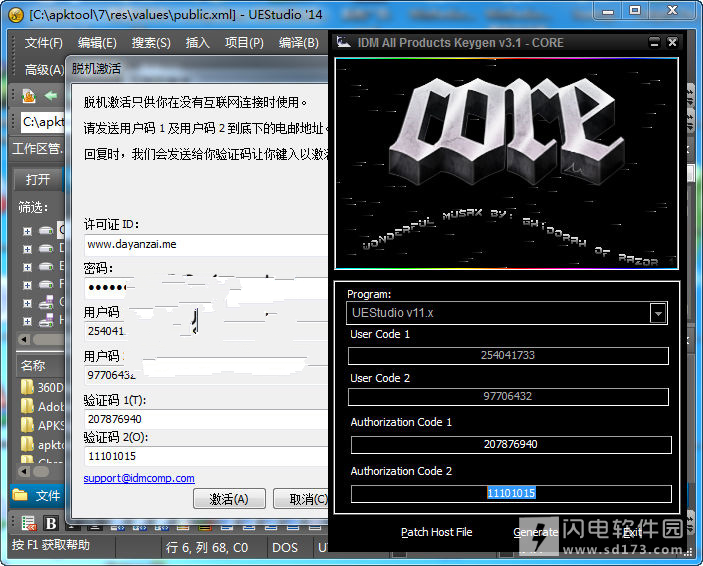Click left arrow of file list horizontal scrollbar
The image size is (703, 566).
24,471
